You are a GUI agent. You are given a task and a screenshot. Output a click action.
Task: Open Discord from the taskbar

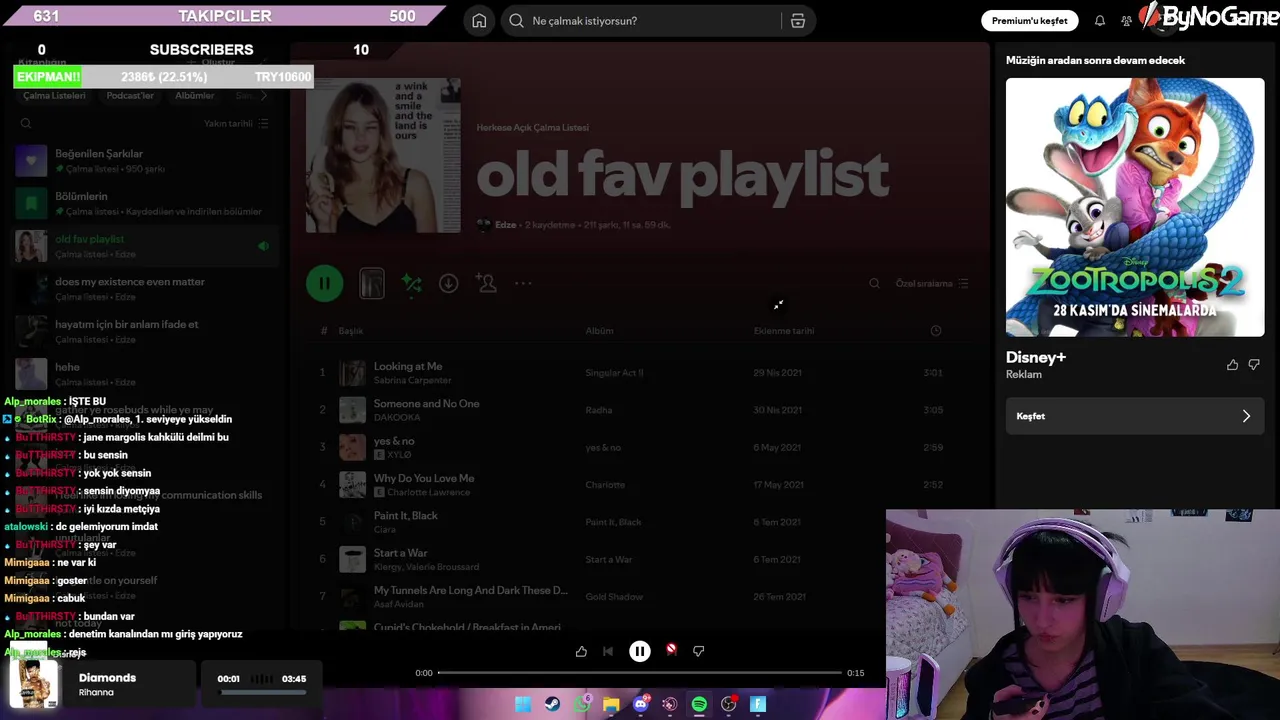click(641, 704)
